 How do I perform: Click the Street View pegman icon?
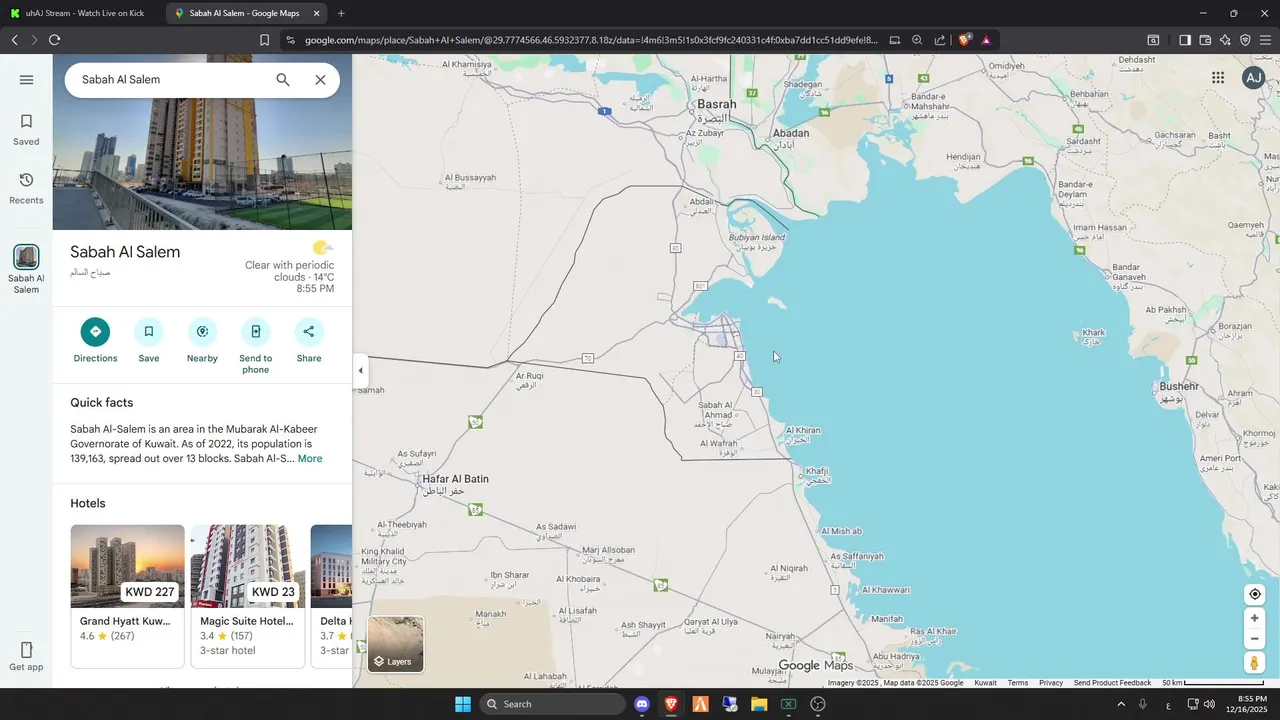coord(1254,663)
